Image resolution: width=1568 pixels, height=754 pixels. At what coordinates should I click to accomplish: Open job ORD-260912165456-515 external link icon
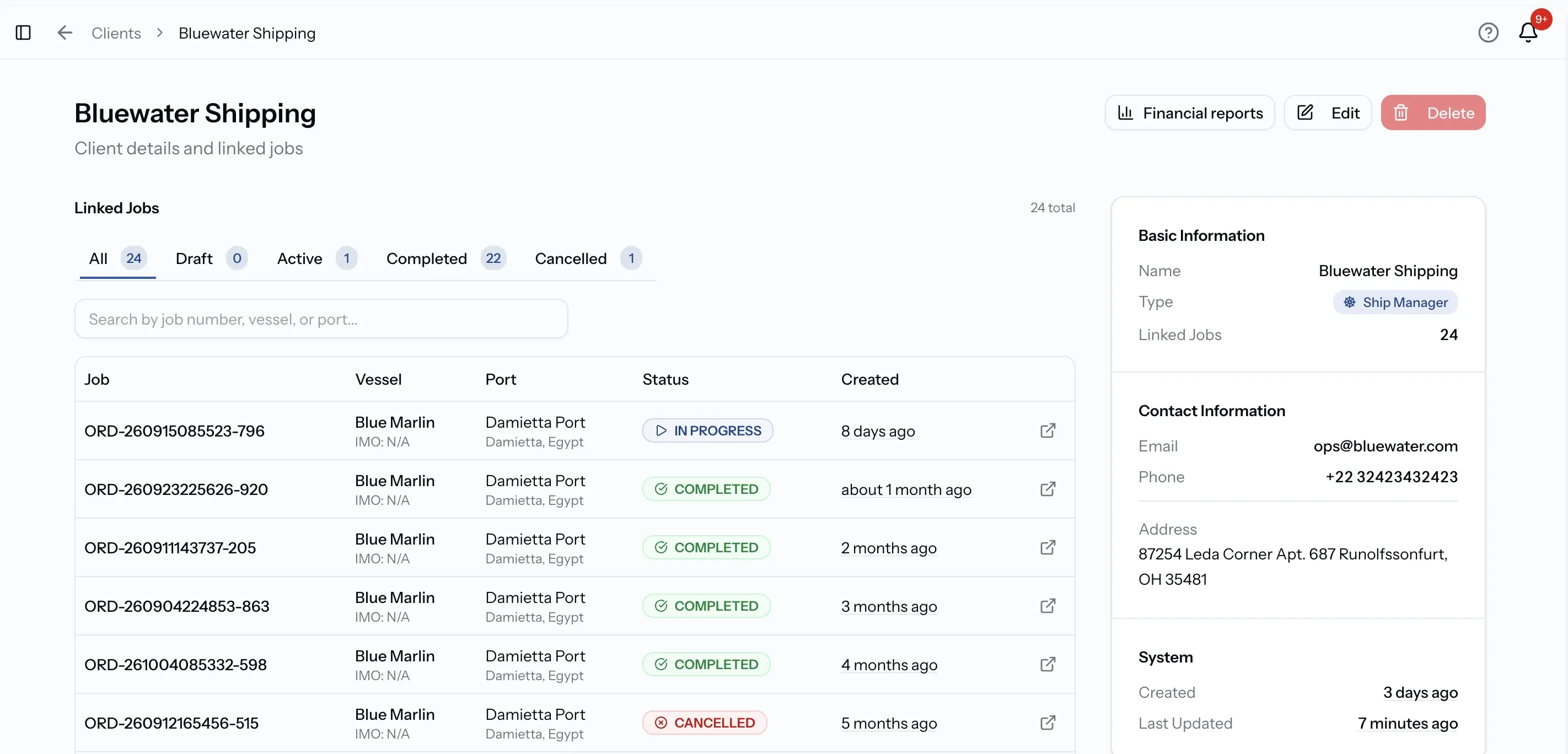point(1048,723)
